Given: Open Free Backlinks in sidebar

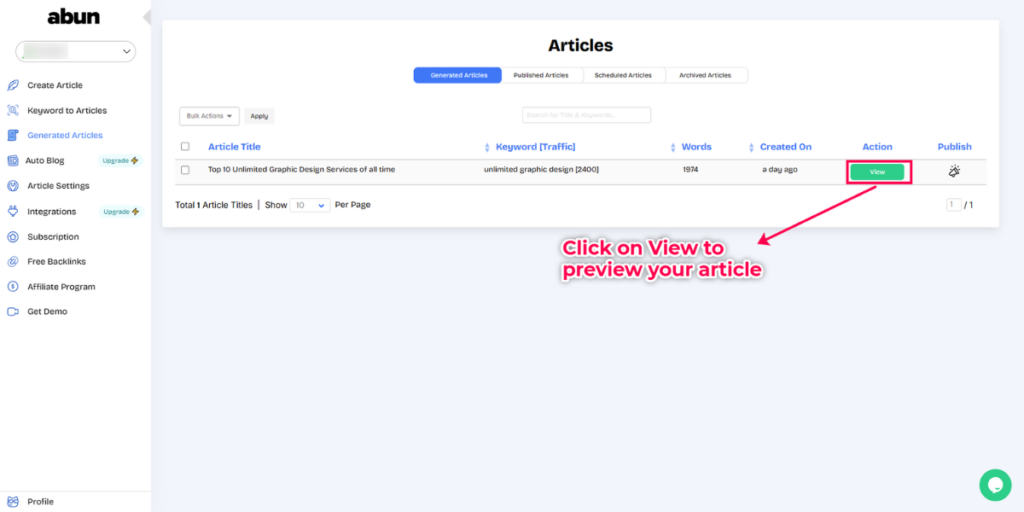Looking at the screenshot, I should click(x=57, y=261).
